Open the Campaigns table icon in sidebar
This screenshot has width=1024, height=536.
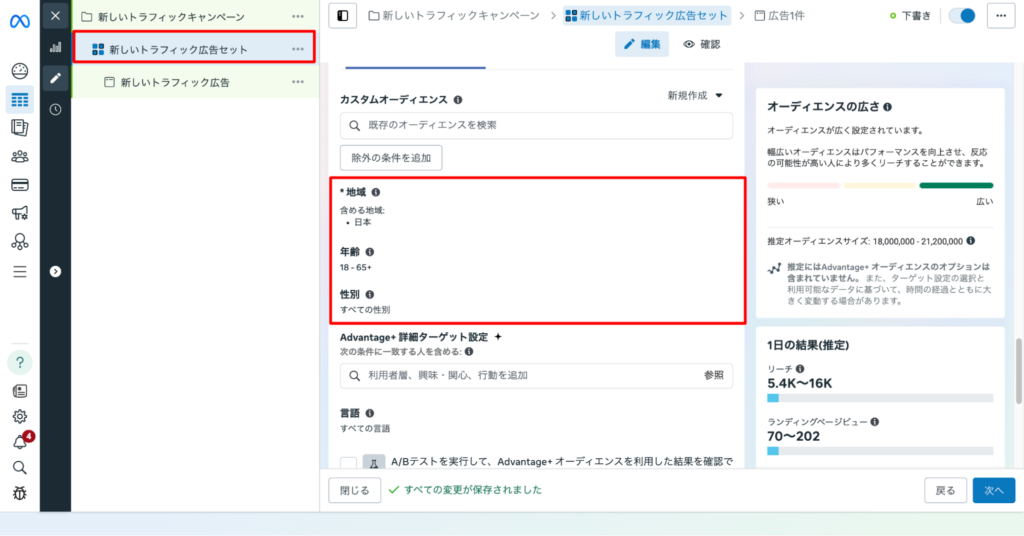(19, 99)
